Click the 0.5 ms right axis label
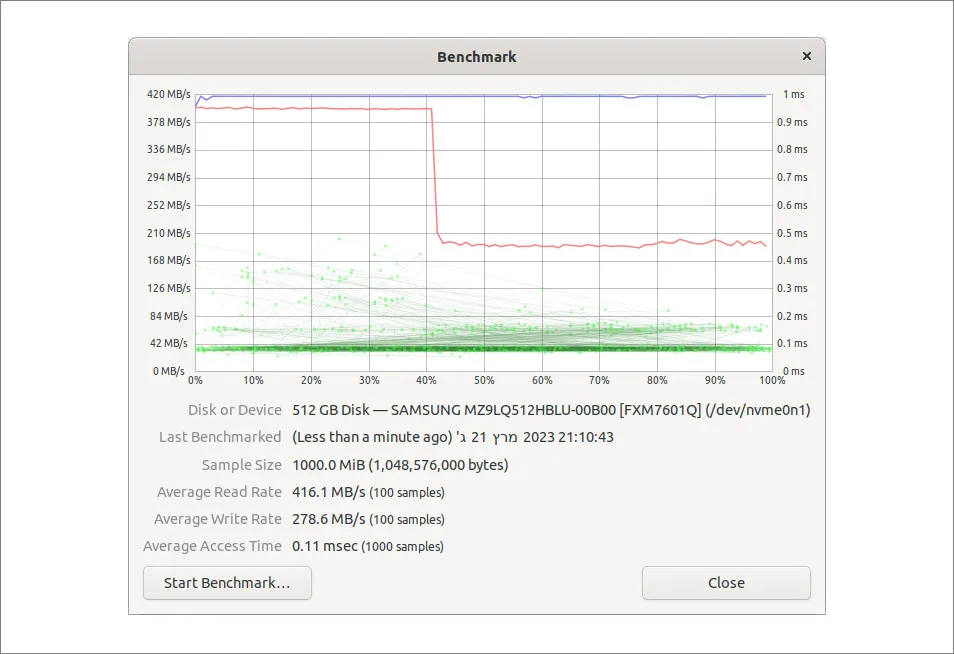 click(794, 233)
